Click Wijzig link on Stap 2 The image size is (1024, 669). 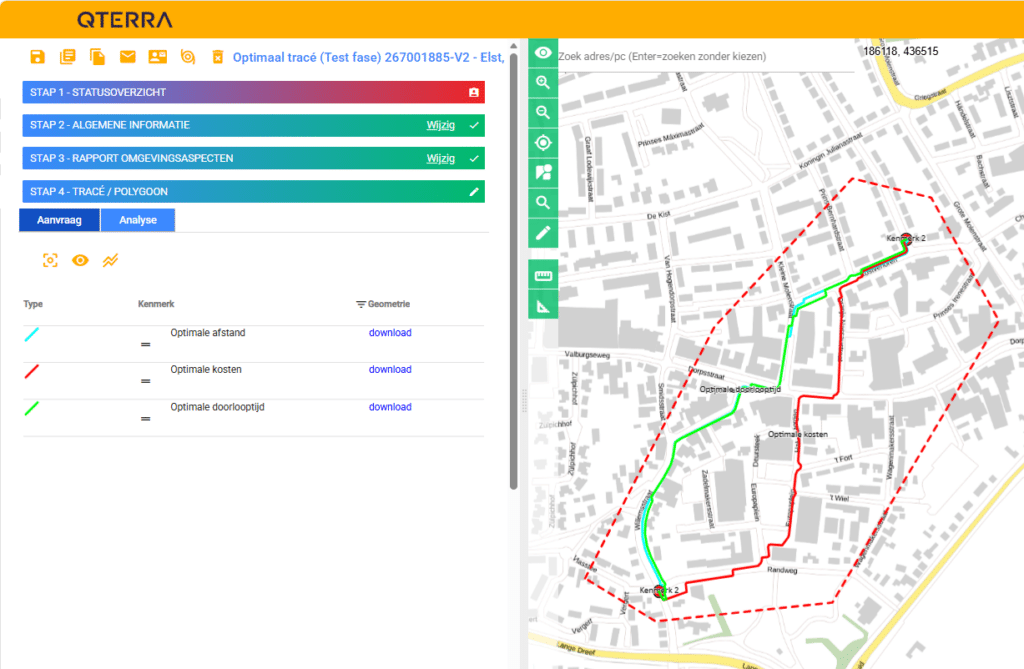[x=441, y=125]
